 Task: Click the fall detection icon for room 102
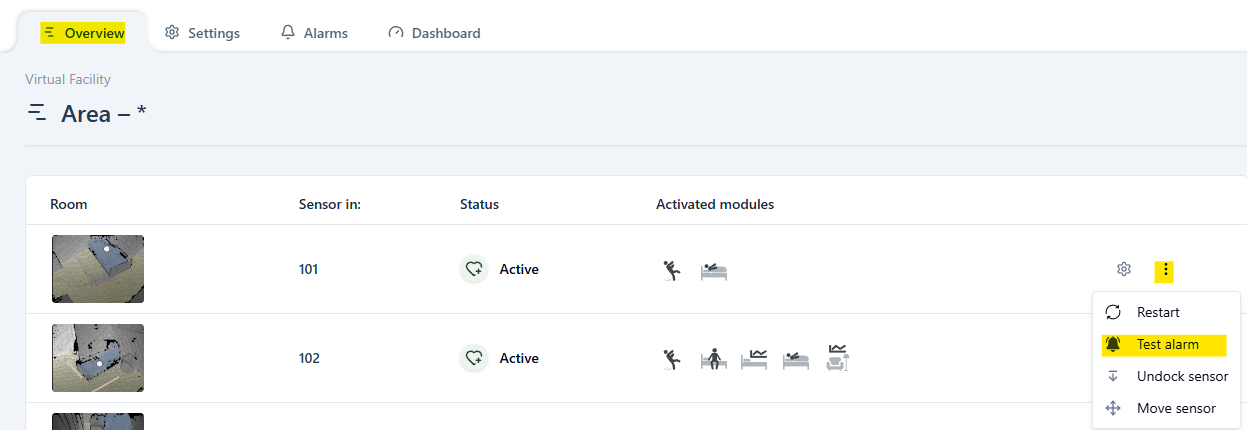(673, 358)
